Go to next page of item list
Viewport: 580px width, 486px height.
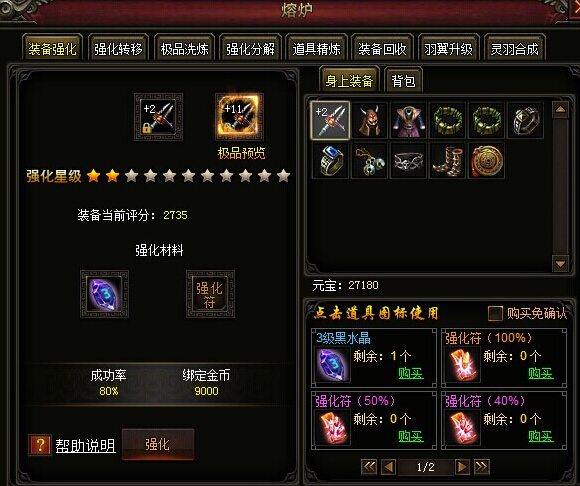point(462,467)
